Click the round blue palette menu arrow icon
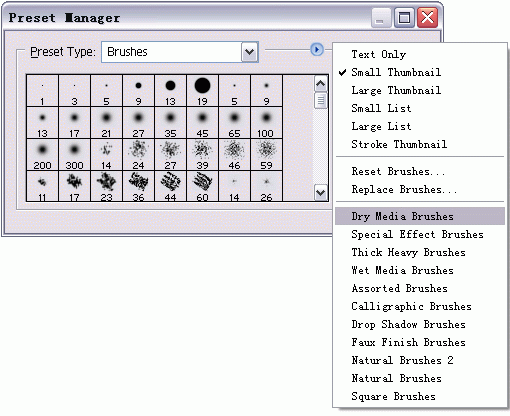The image size is (510, 416). pyautogui.click(x=317, y=50)
